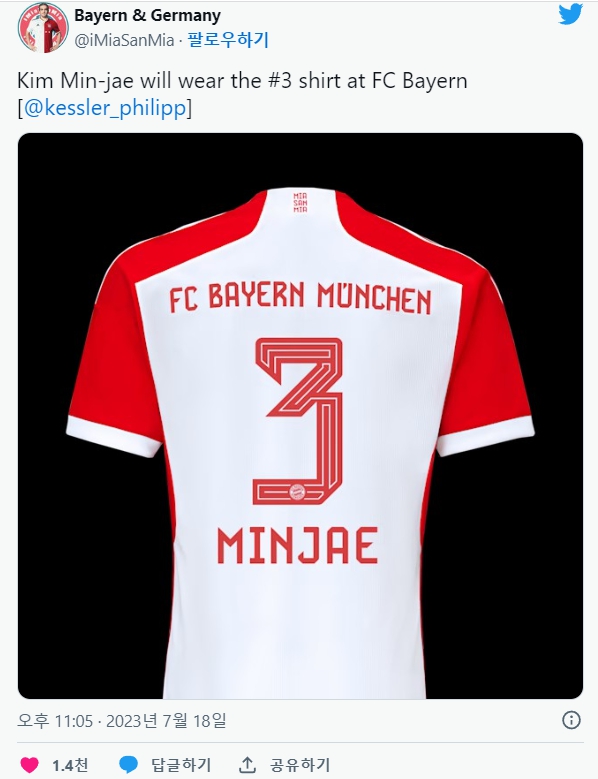Follow the account via 팔로우하기
Viewport: 598px width, 779px height.
[228, 40]
